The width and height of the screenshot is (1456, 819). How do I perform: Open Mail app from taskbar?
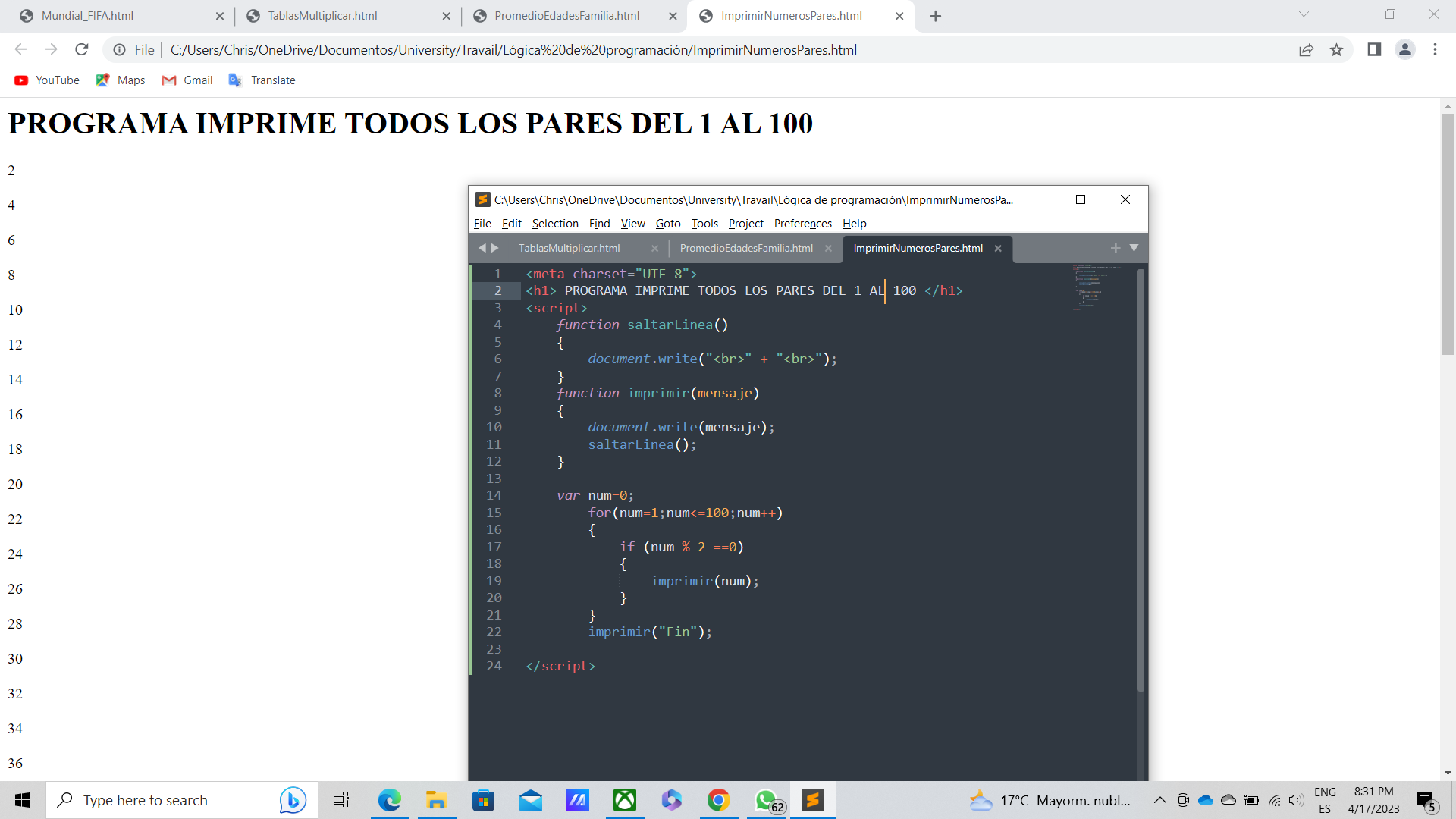(531, 800)
